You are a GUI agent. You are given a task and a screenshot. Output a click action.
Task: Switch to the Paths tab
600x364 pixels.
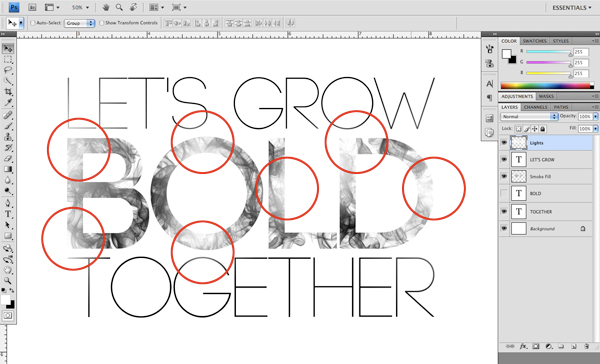[561, 107]
